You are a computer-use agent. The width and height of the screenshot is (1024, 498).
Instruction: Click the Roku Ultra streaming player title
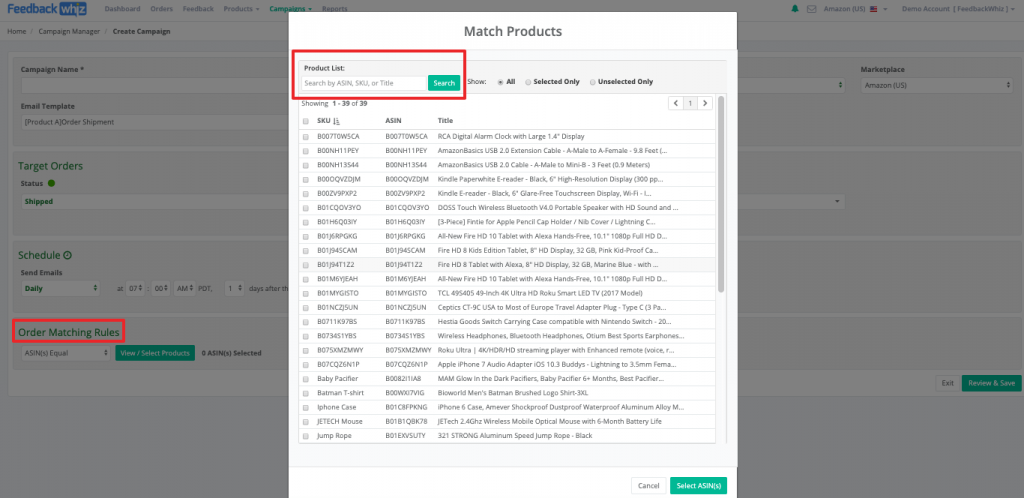click(x=556, y=350)
